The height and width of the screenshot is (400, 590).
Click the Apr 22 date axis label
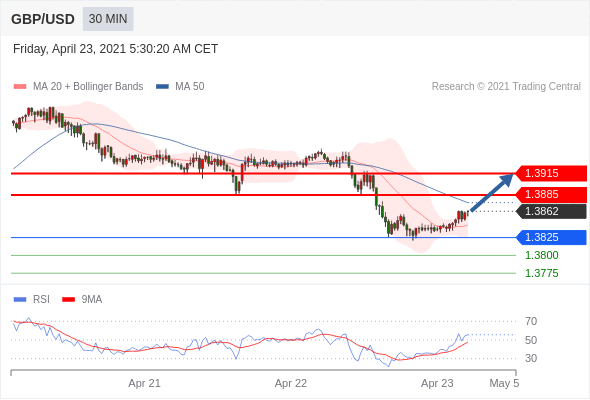[291, 383]
